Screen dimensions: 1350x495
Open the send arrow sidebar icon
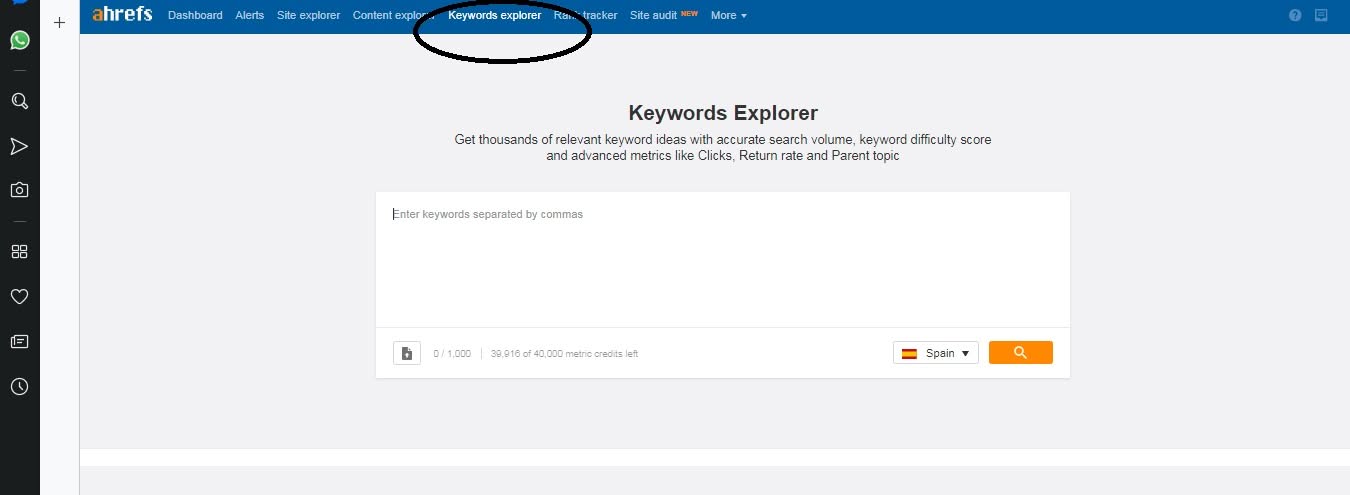(x=19, y=147)
